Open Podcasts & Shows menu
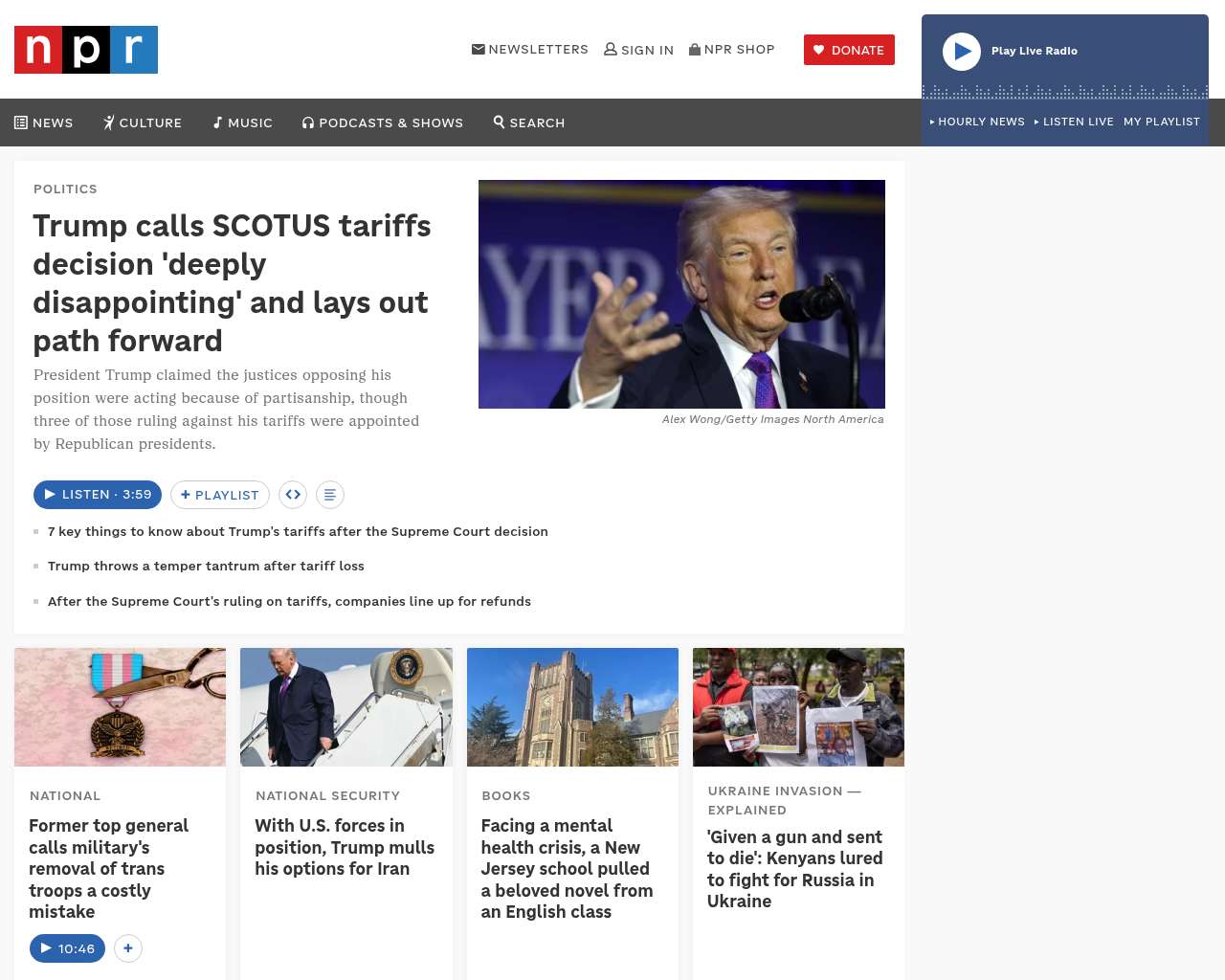 pos(383,122)
